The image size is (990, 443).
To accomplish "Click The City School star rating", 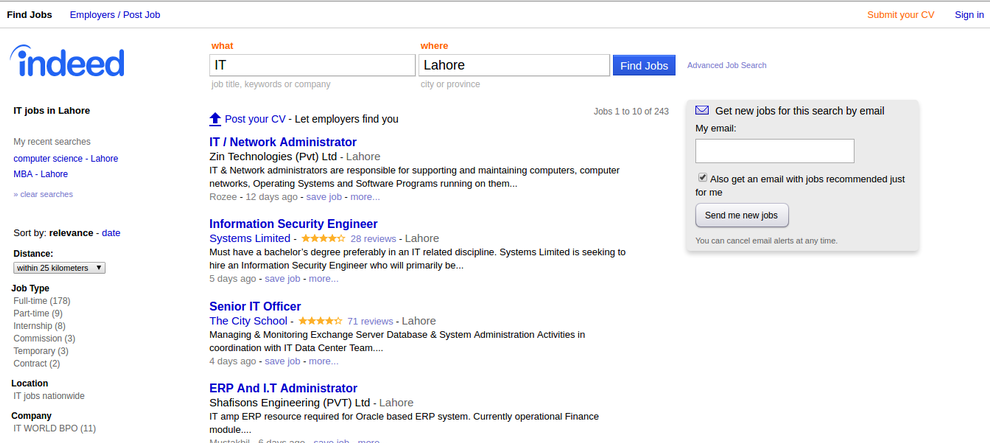I will pyautogui.click(x=317, y=321).
